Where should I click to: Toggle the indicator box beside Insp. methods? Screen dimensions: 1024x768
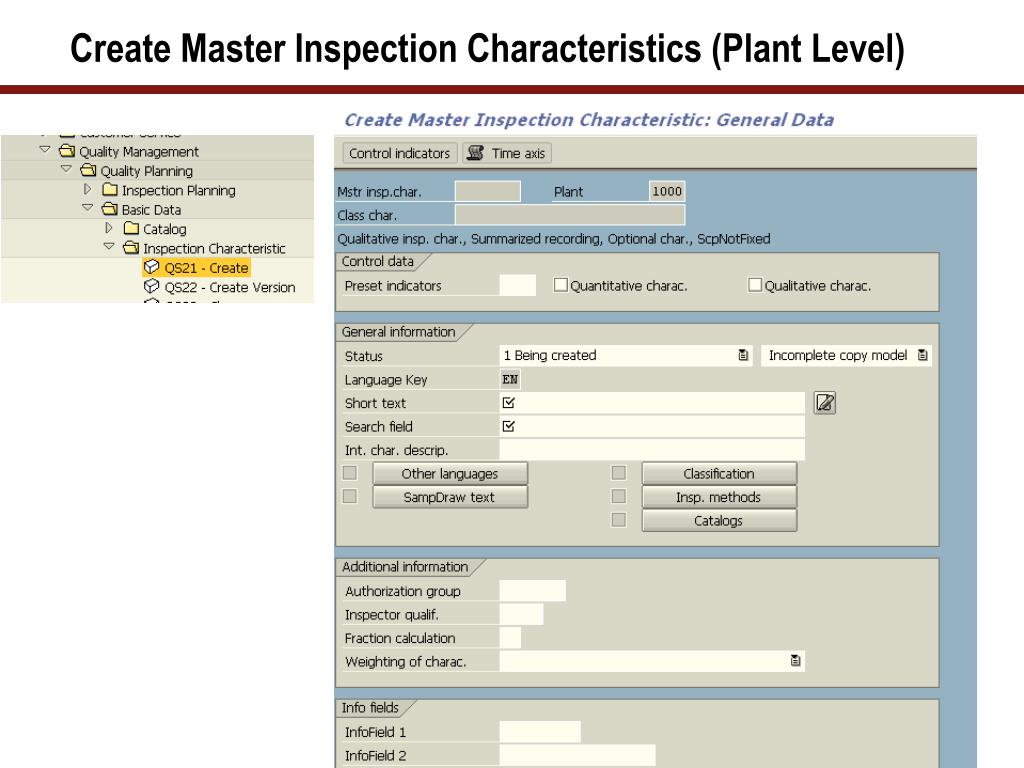(x=618, y=496)
